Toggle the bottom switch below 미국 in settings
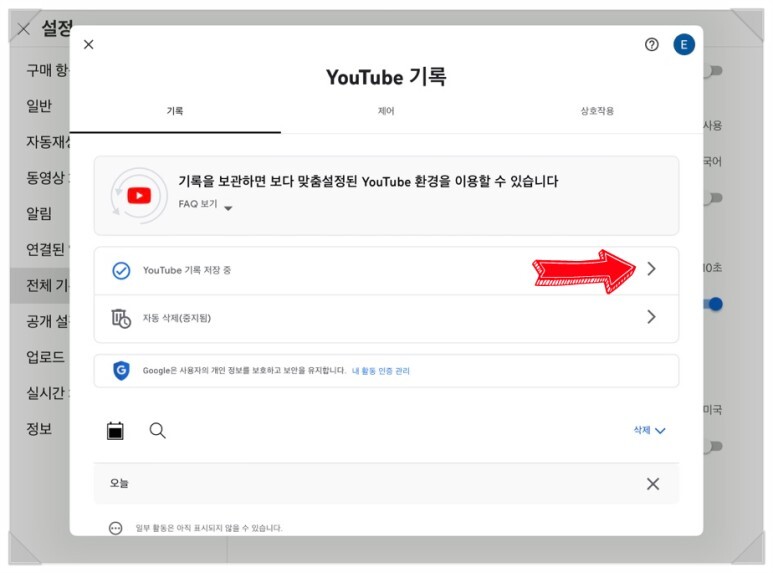Viewport: 773px width, 573px height. point(713,446)
